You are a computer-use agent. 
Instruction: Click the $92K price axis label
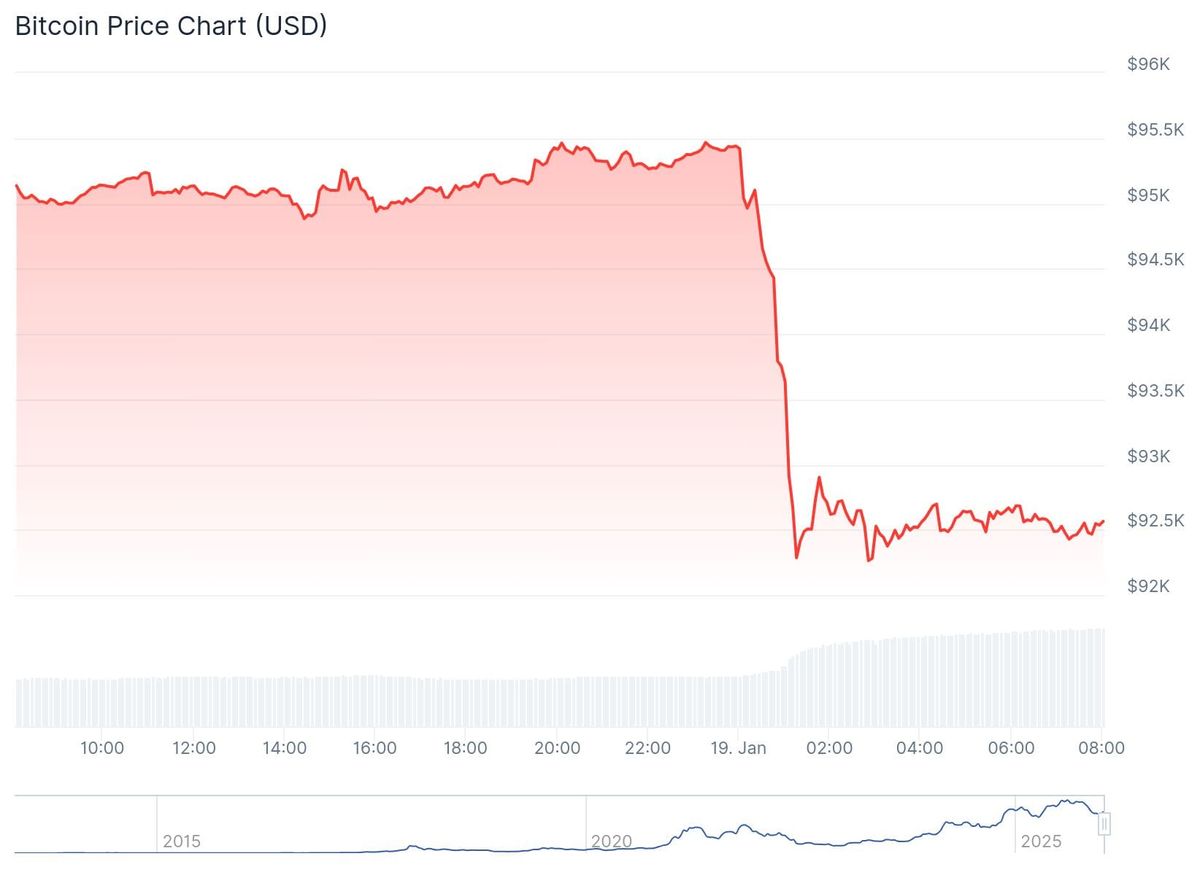click(1148, 586)
